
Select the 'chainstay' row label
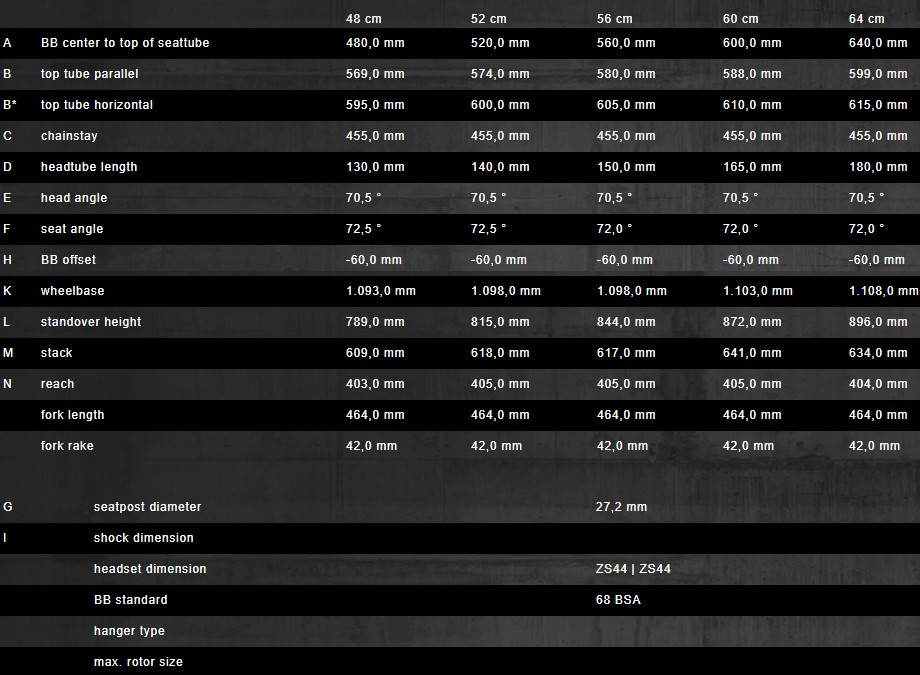69,136
